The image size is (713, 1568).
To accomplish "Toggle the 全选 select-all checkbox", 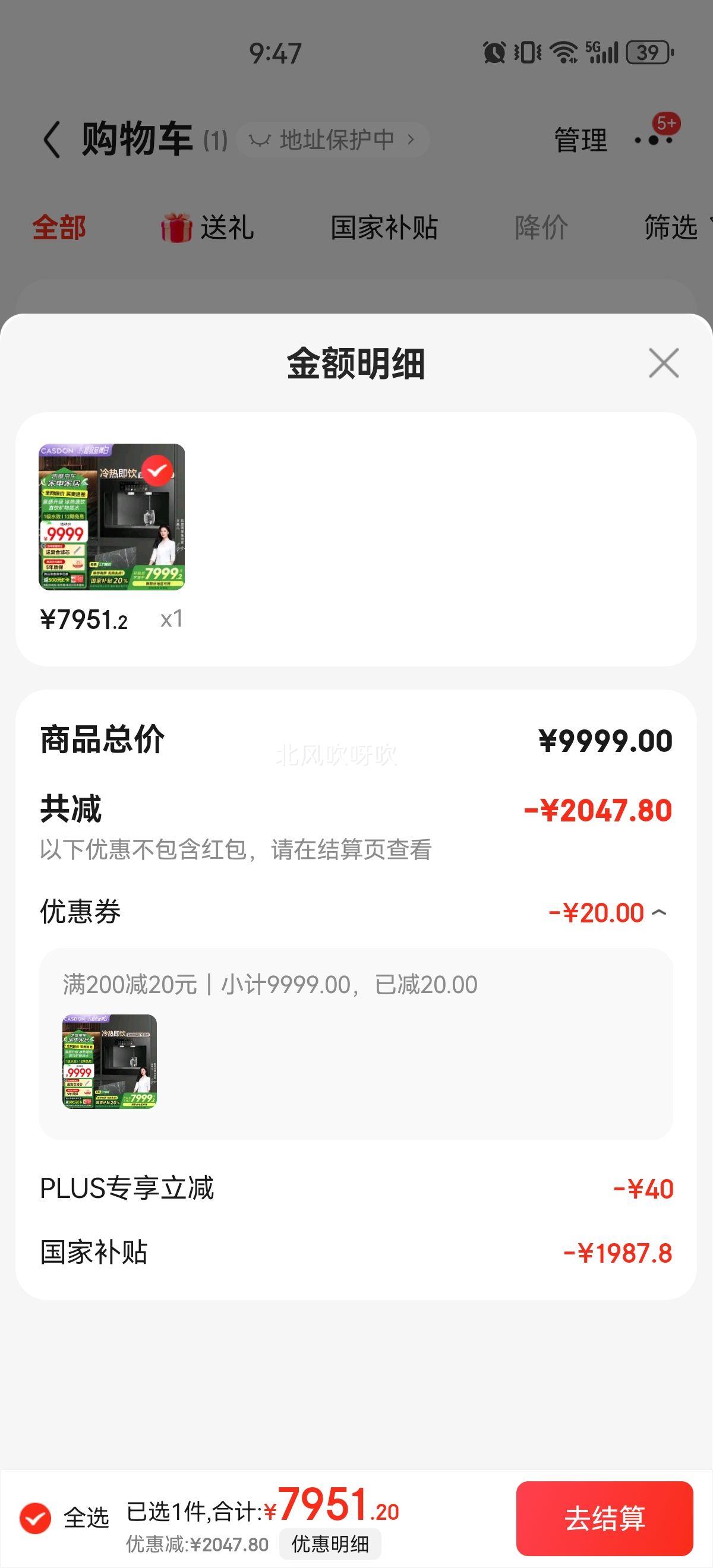I will click(x=35, y=1518).
